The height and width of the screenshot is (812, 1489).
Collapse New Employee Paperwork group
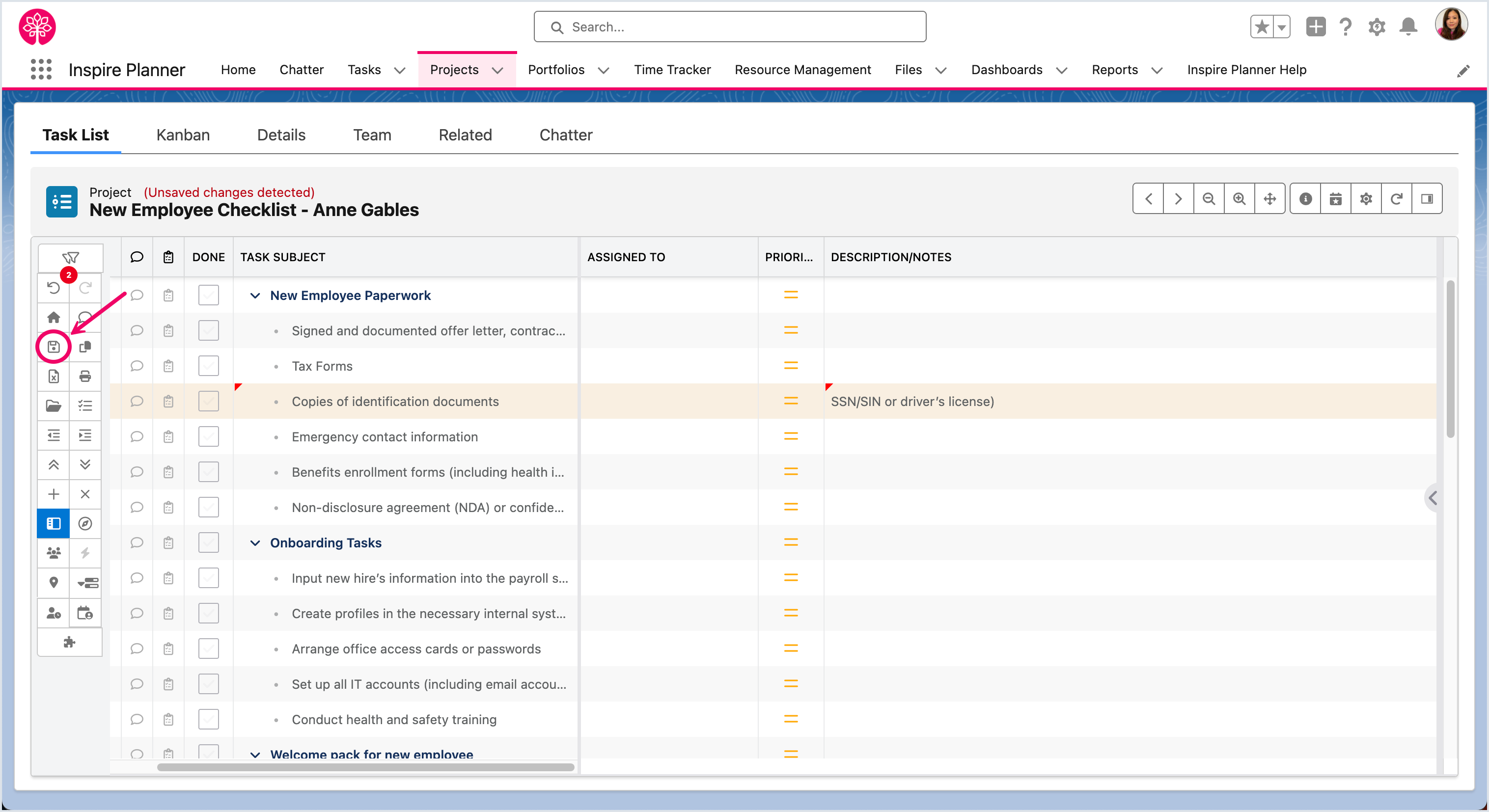(x=255, y=296)
